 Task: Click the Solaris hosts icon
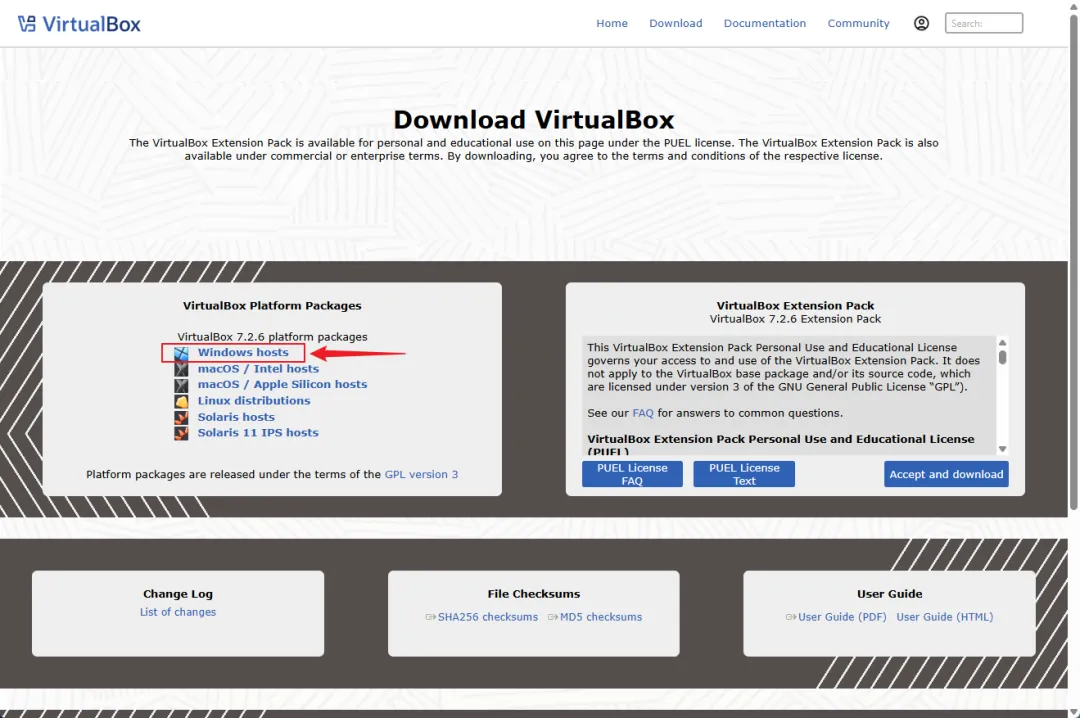point(181,418)
